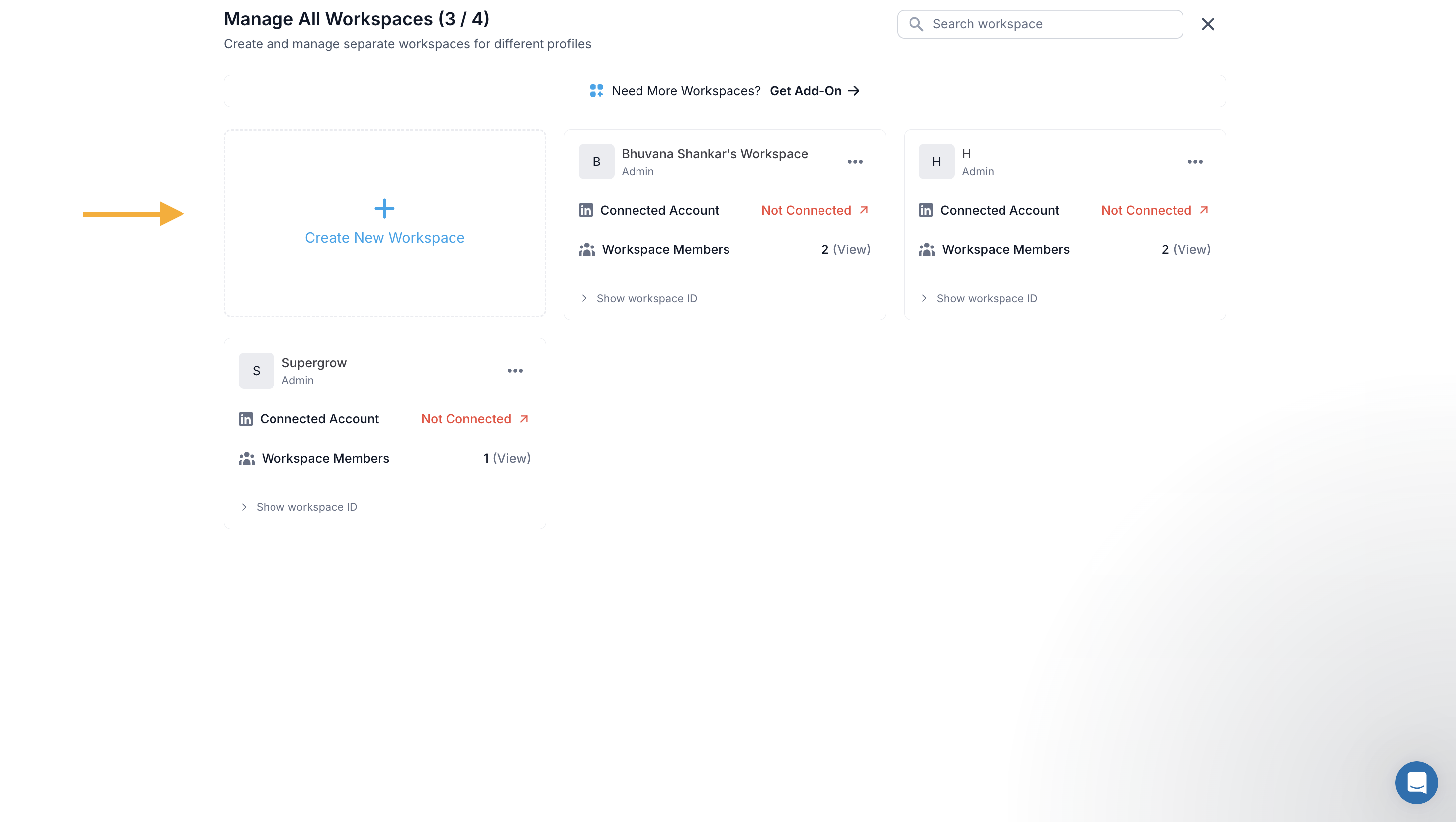
Task: Open three-dot menu for Supergrow workspace
Action: (x=515, y=371)
